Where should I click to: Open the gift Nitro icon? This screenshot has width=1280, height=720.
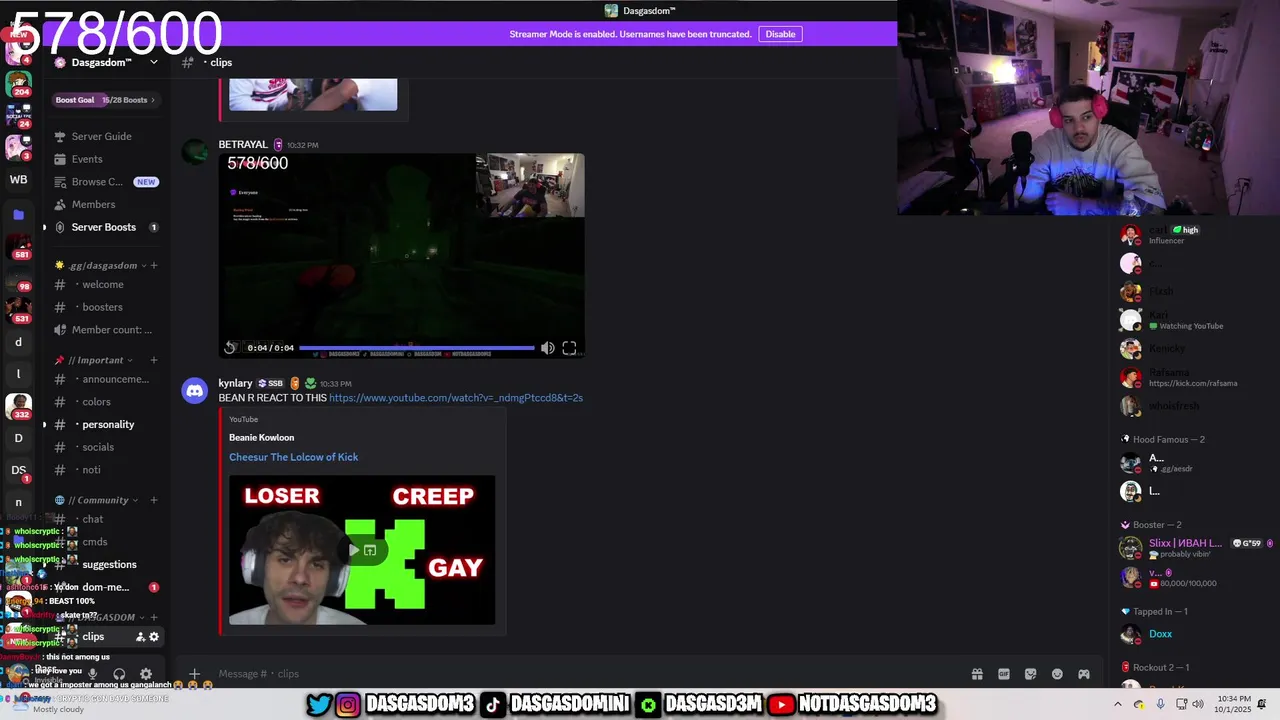click(977, 674)
